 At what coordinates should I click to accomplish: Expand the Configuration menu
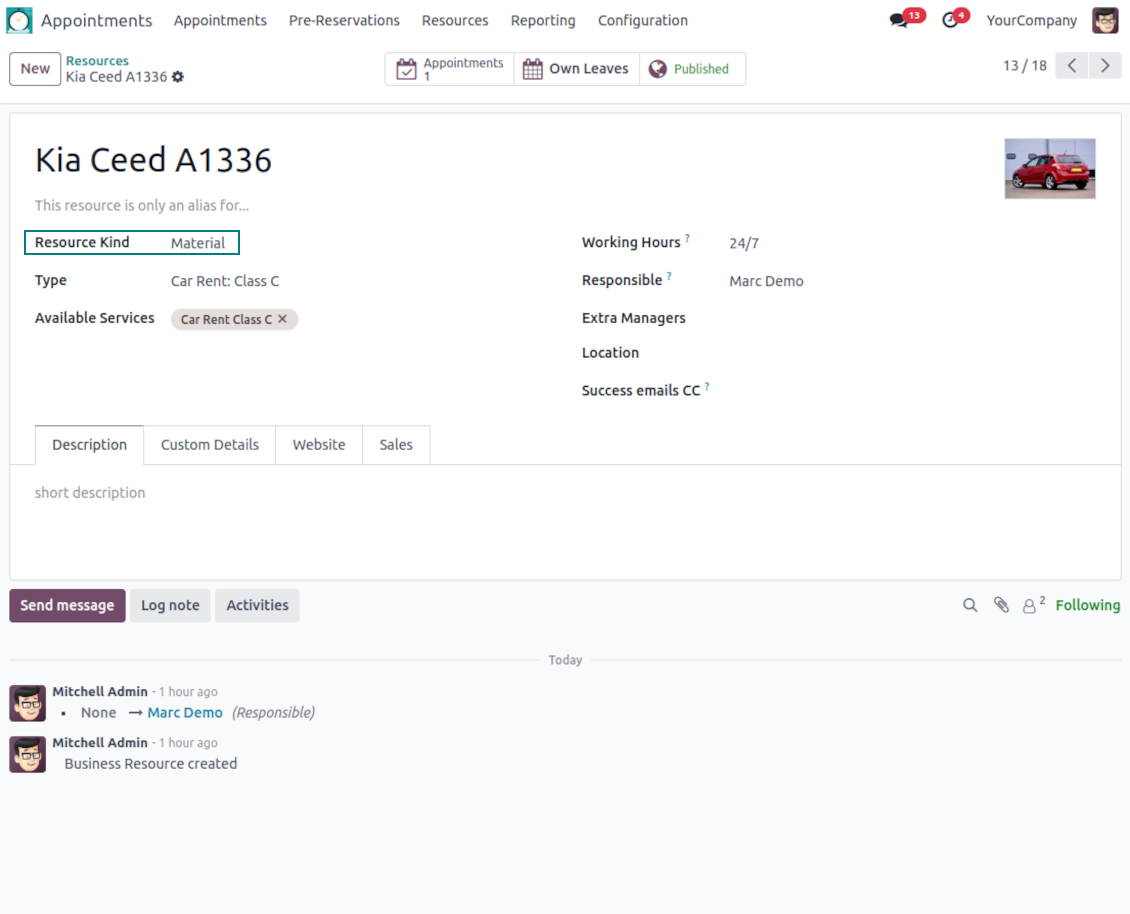(x=642, y=20)
